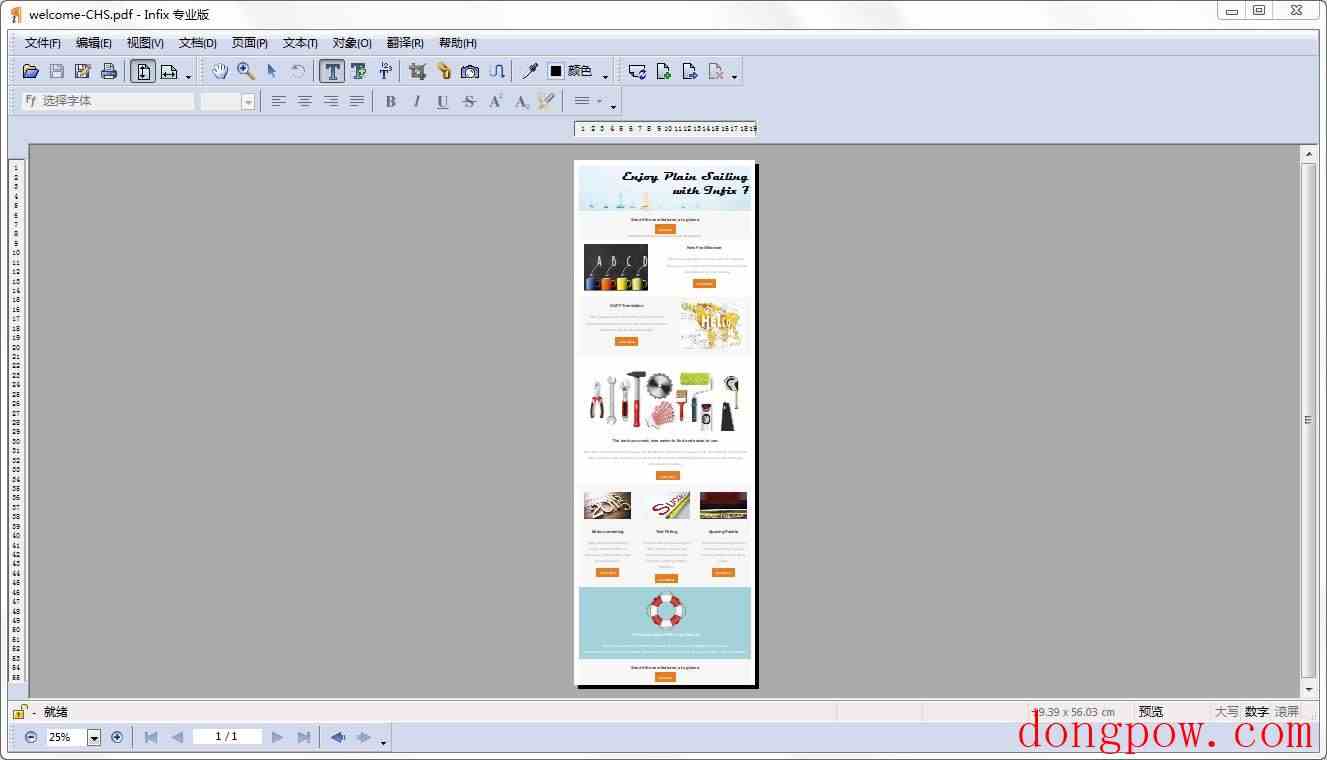Toggle Superscript formatting

[x=495, y=101]
